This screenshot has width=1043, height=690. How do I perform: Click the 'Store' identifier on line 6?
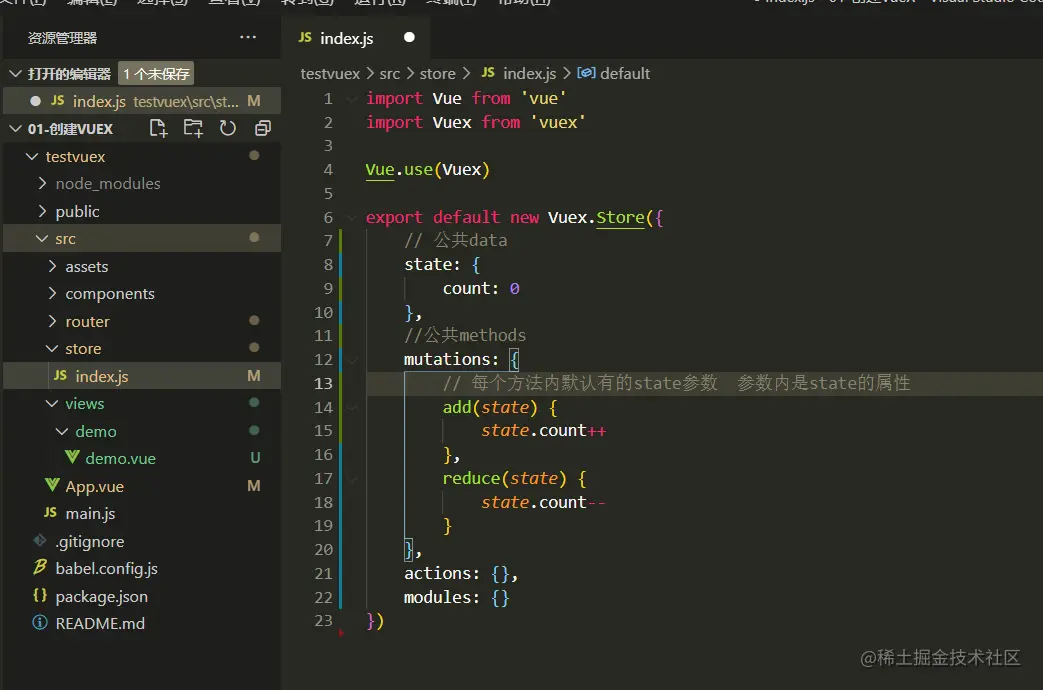pos(620,217)
